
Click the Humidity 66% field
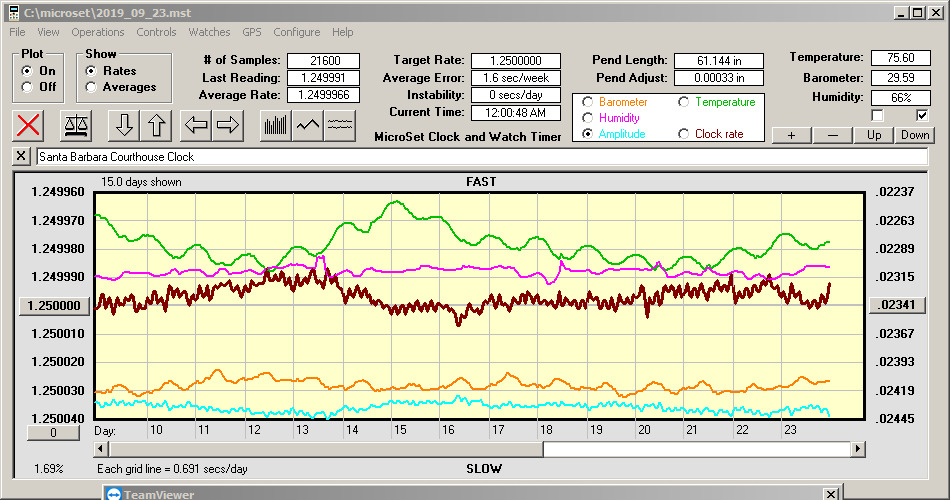coord(900,98)
